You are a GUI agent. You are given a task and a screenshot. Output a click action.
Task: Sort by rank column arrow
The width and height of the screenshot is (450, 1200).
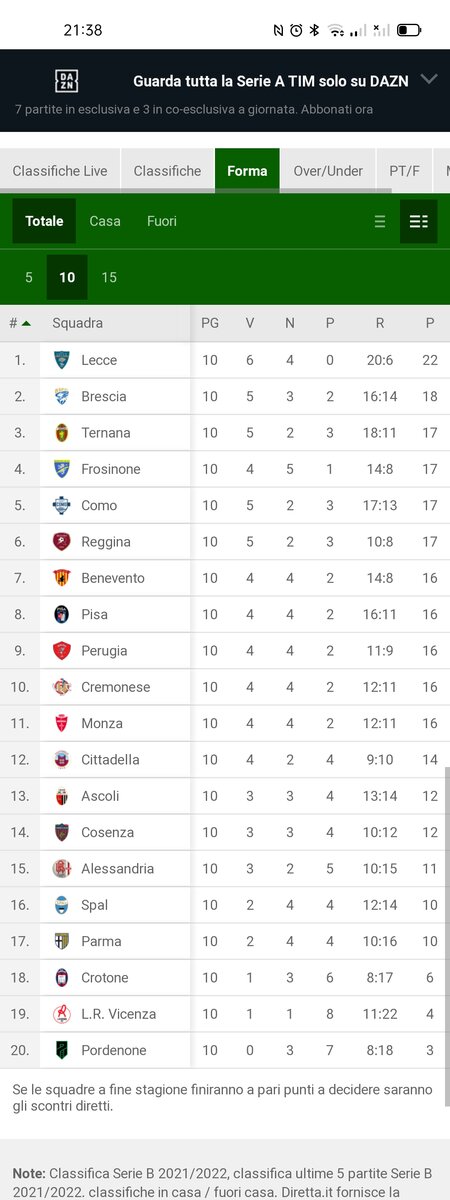[x=26, y=323]
